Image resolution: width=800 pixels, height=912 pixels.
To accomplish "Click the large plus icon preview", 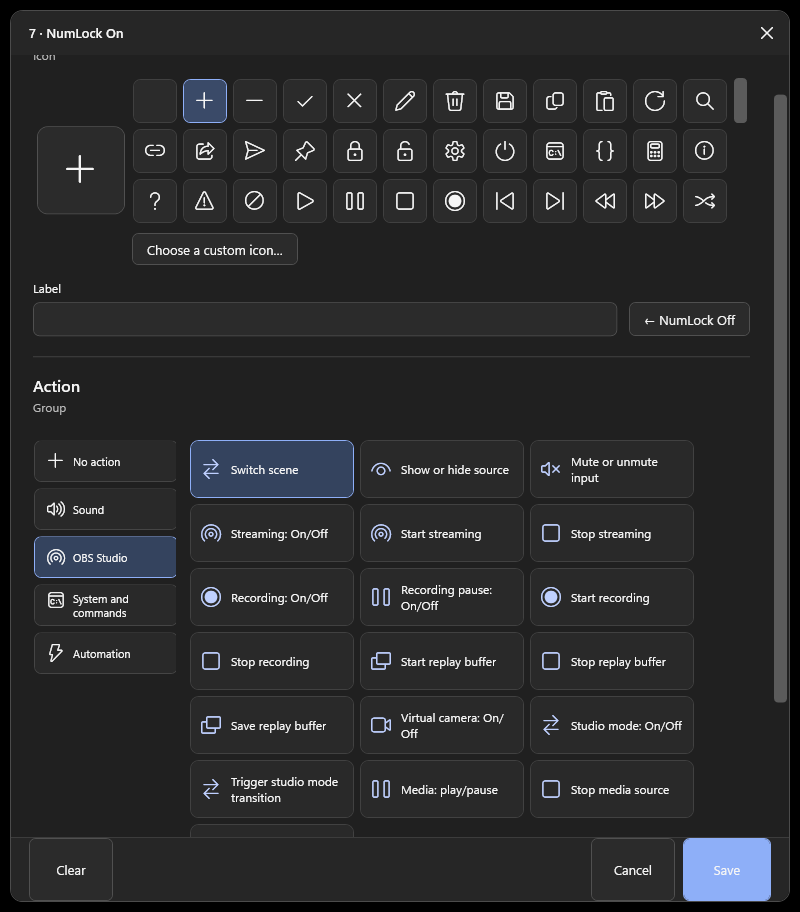I will click(x=81, y=170).
